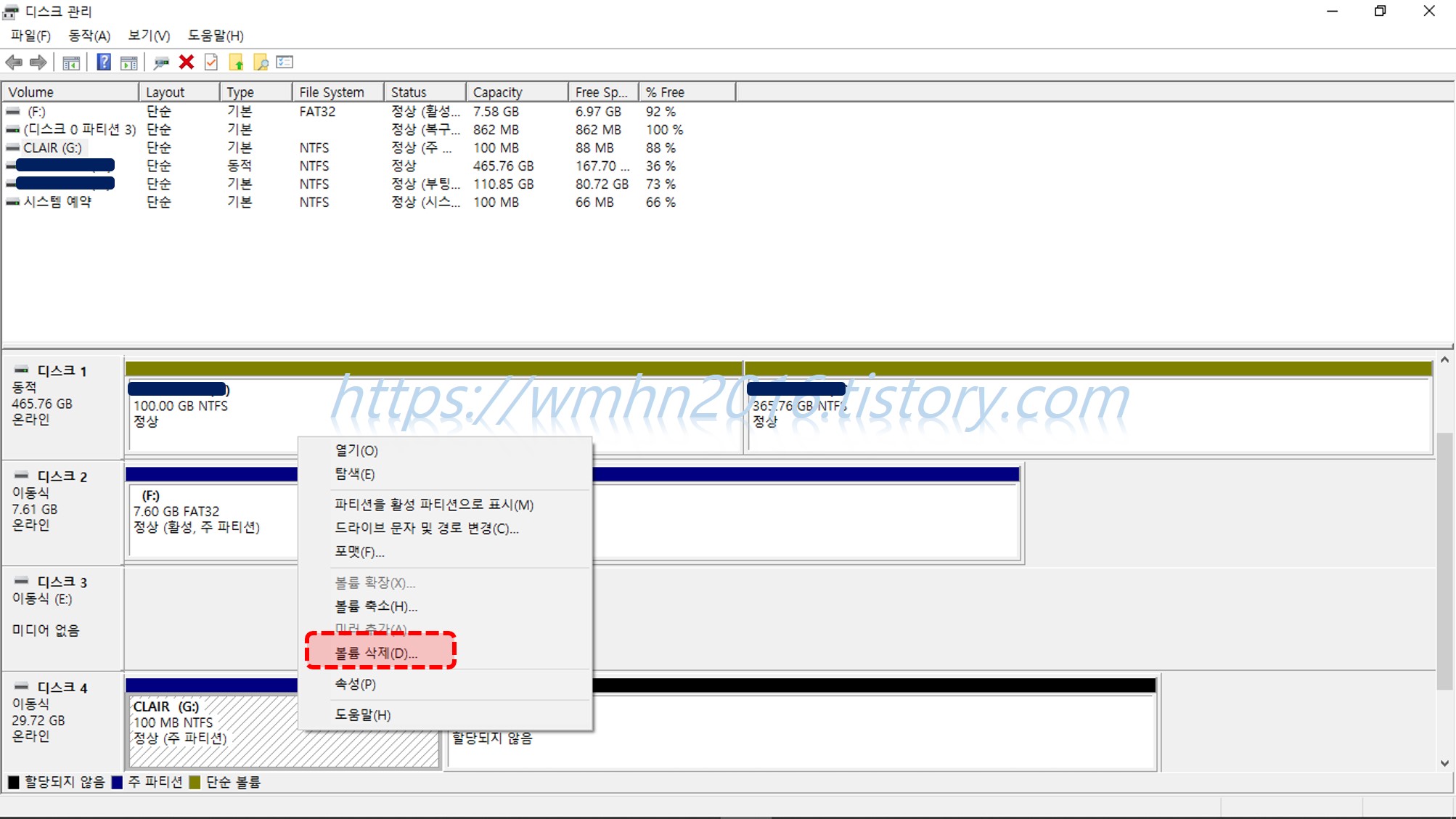Click the show/hide console tree icon
1456x819 pixels.
(71, 63)
